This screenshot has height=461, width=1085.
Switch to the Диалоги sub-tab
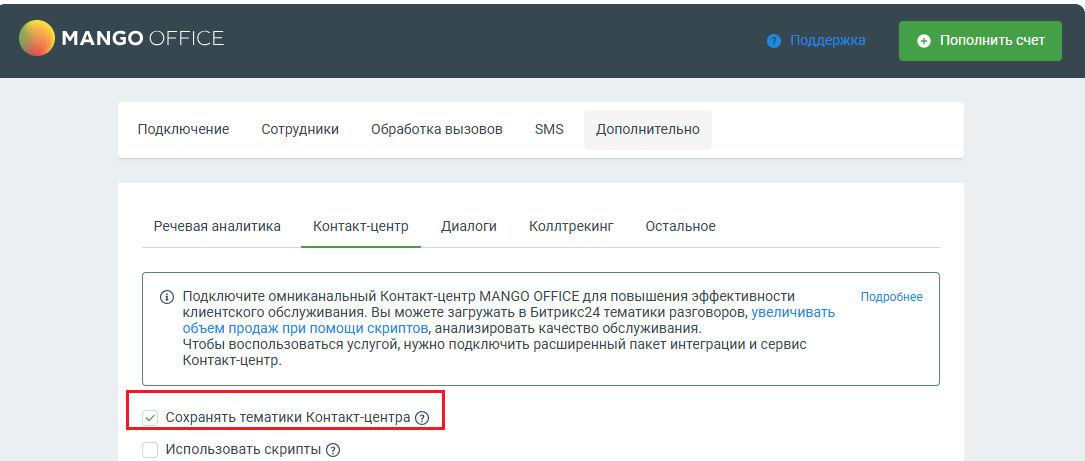tap(468, 226)
